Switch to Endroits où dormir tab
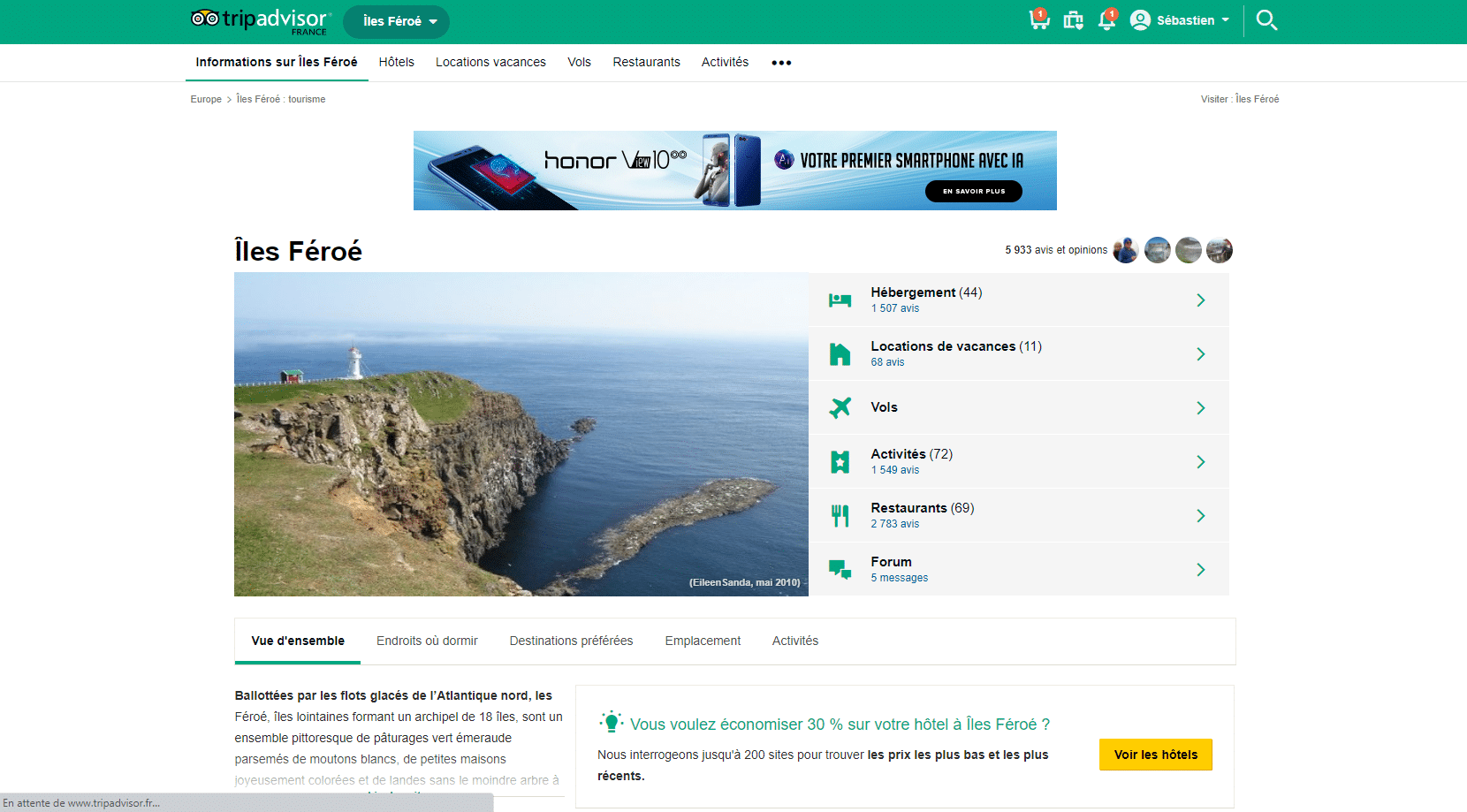Viewport: 1467px width, 812px height. 427,641
